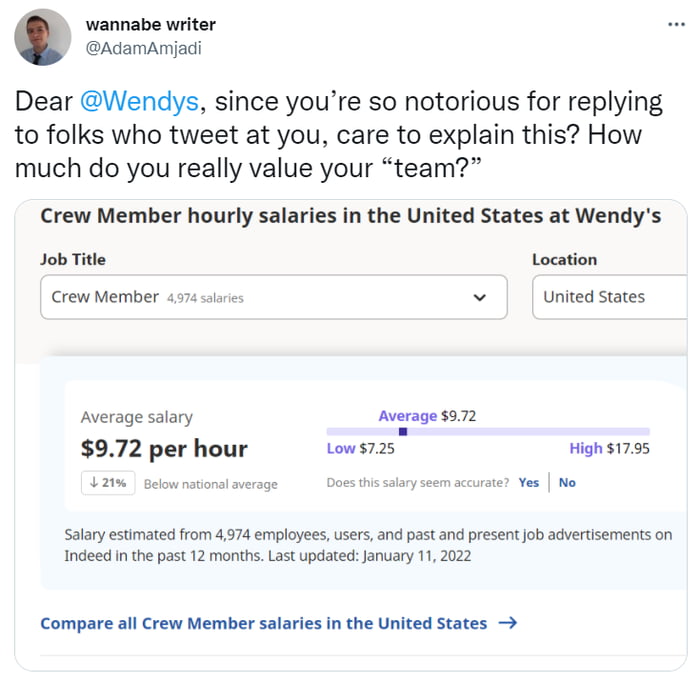Click the $9.72 per hour salary figure
This screenshot has height=682, width=700.
(x=164, y=448)
